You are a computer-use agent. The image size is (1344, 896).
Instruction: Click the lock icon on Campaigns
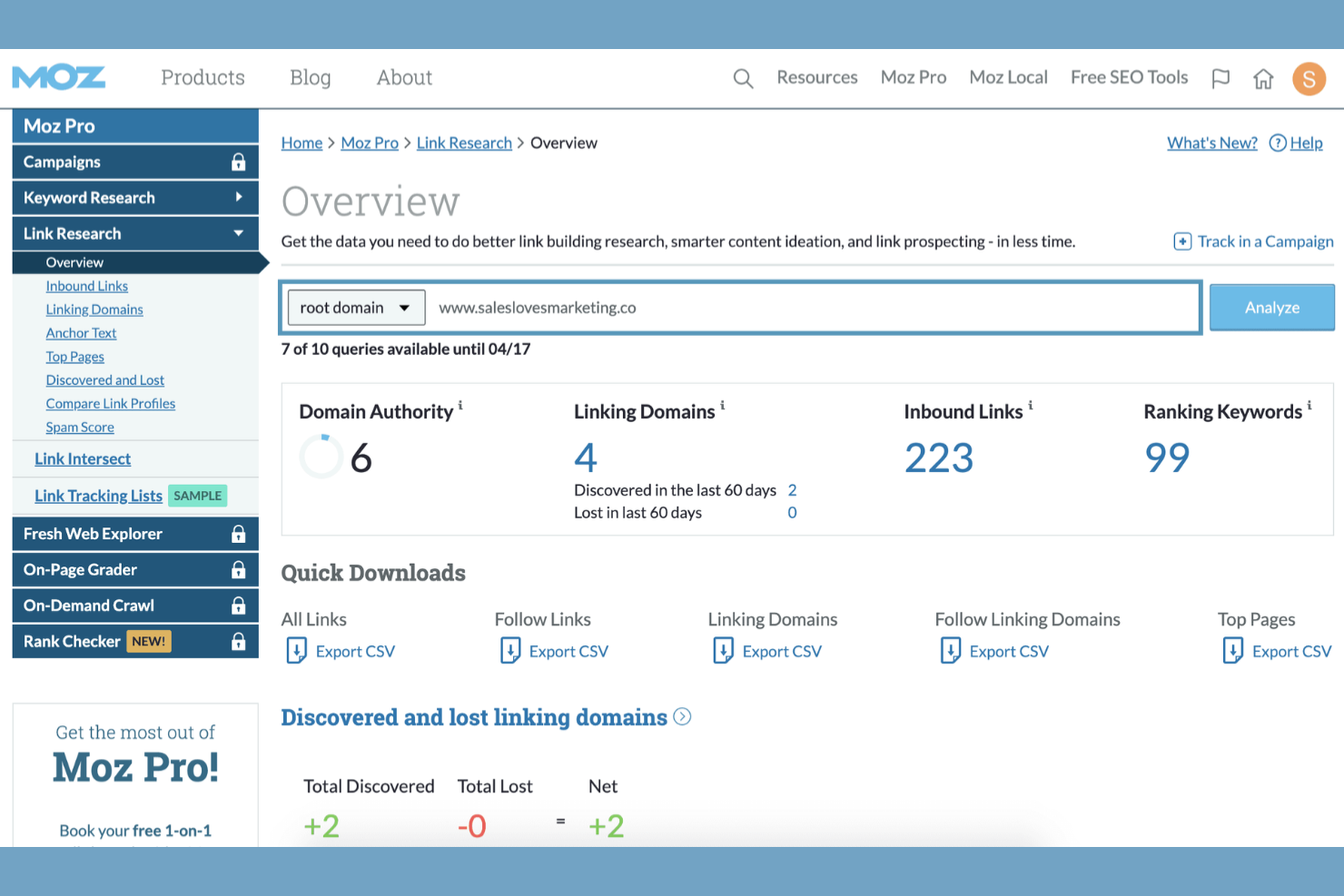(x=238, y=162)
